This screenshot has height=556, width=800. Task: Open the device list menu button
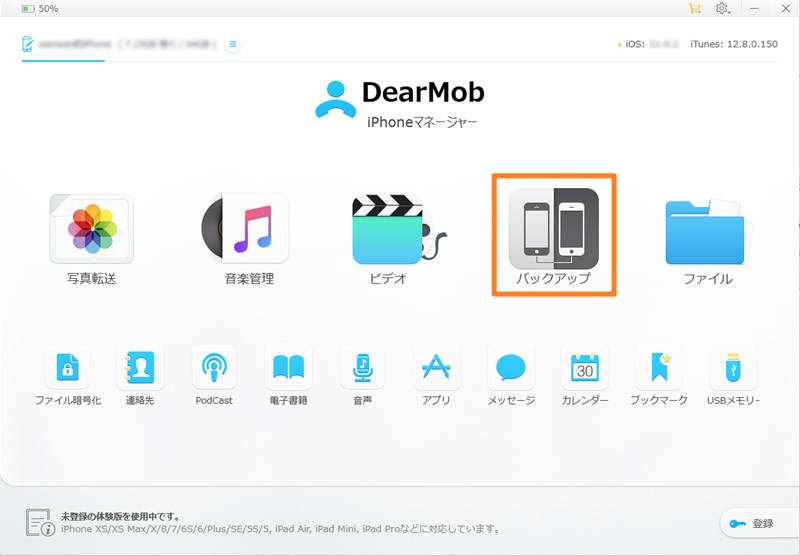(x=233, y=44)
